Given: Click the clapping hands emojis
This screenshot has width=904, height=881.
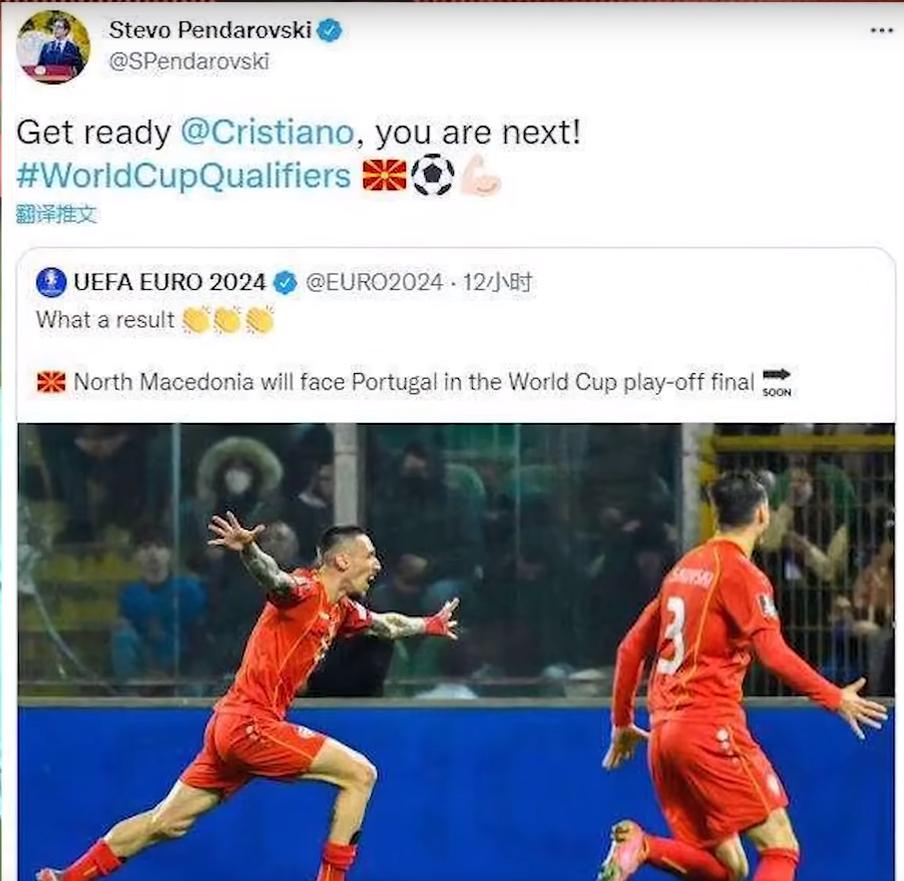Looking at the screenshot, I should 228,320.
